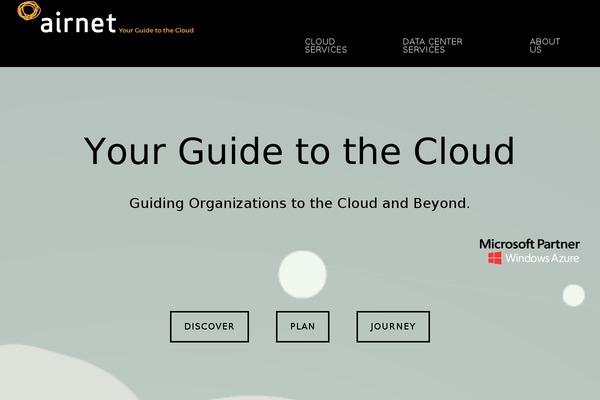
Task: Open the Cloud Services menu
Action: pyautogui.click(x=325, y=46)
